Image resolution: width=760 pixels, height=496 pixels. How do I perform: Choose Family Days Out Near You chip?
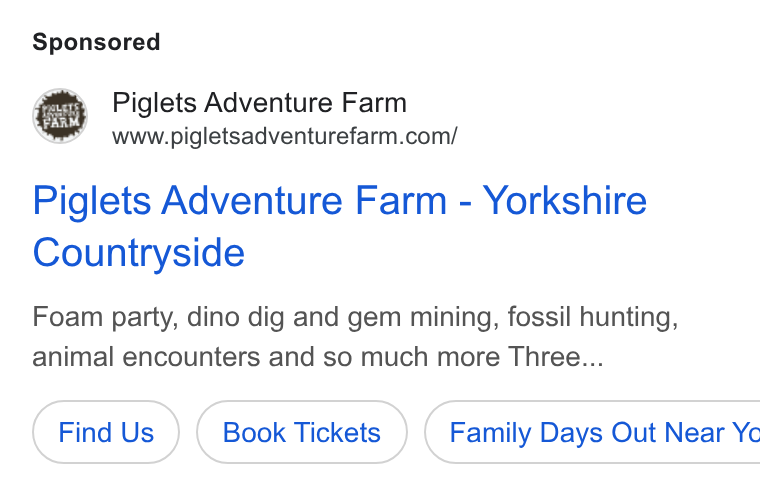click(592, 432)
